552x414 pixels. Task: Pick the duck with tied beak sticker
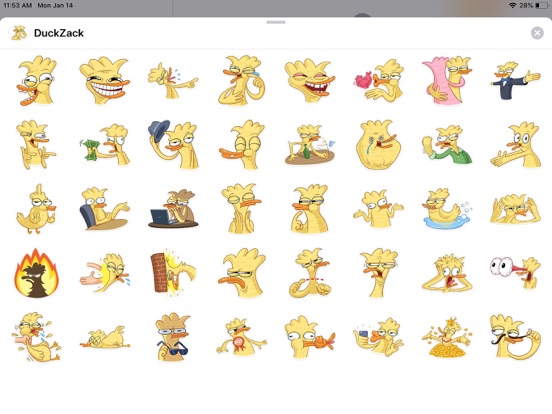pos(310,337)
